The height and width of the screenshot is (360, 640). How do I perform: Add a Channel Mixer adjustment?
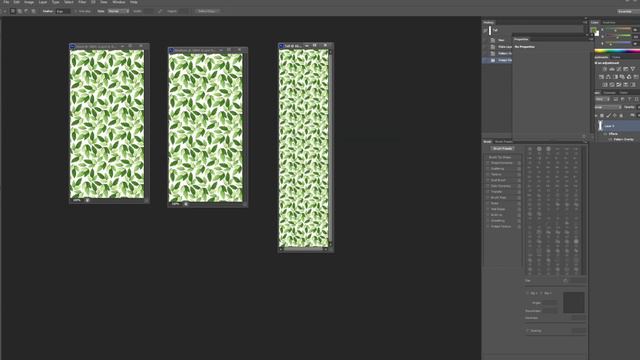pos(629,77)
